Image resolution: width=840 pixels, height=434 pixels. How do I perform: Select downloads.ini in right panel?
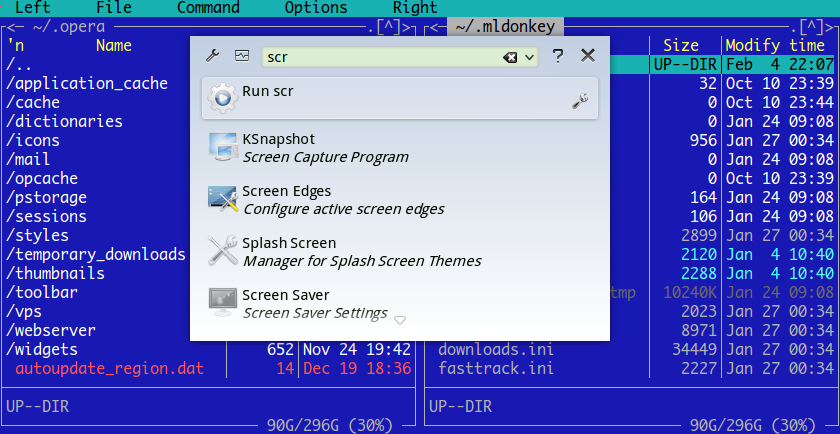click(x=496, y=350)
